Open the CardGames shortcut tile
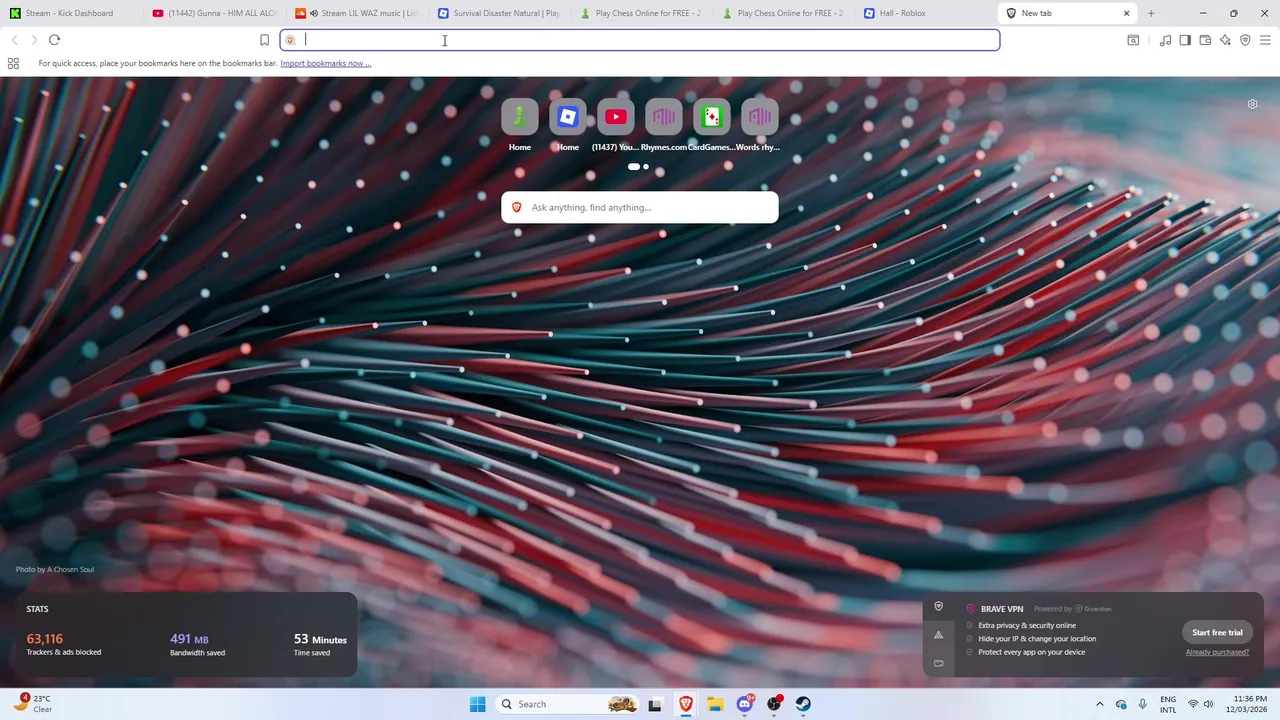 click(712, 117)
